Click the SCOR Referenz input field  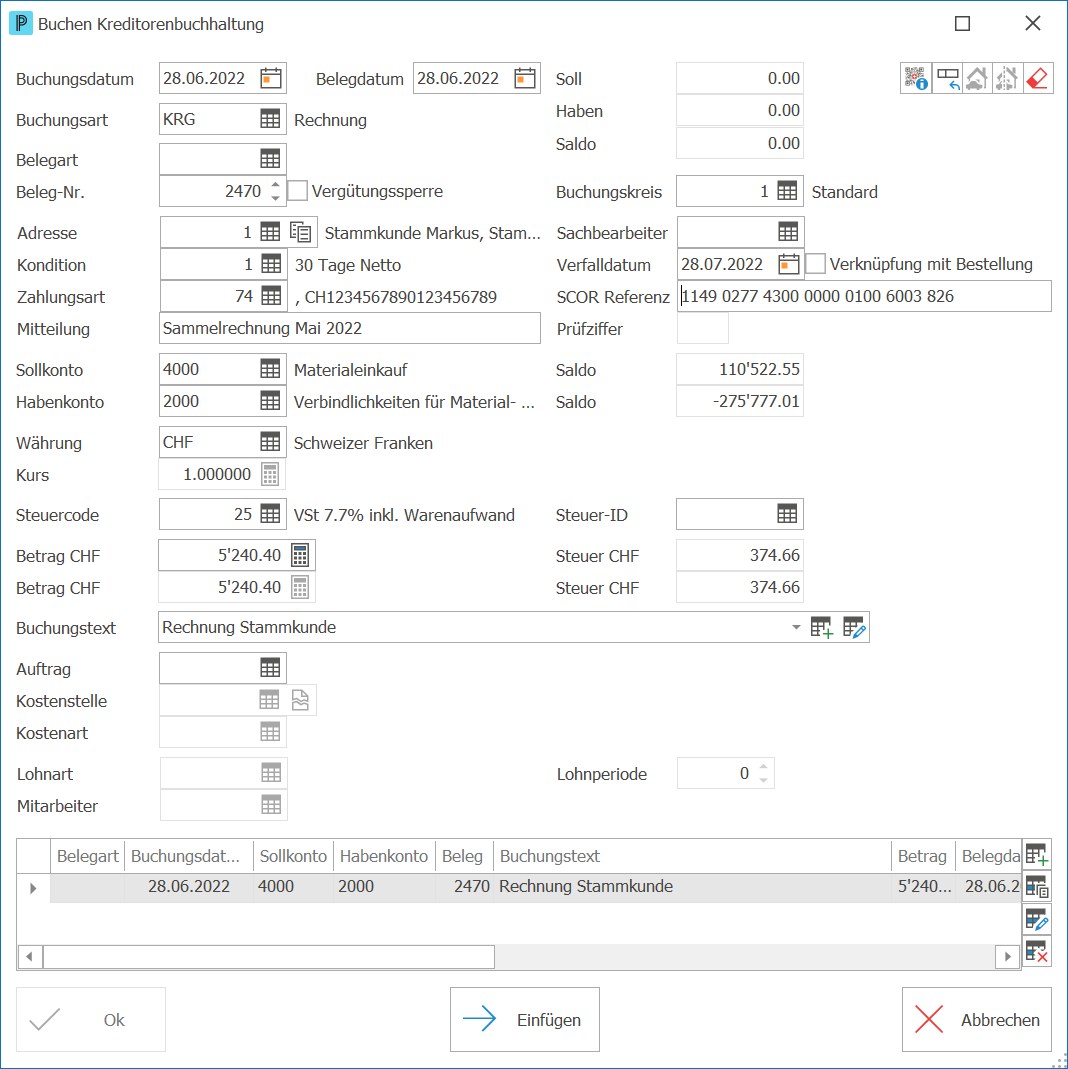(864, 296)
